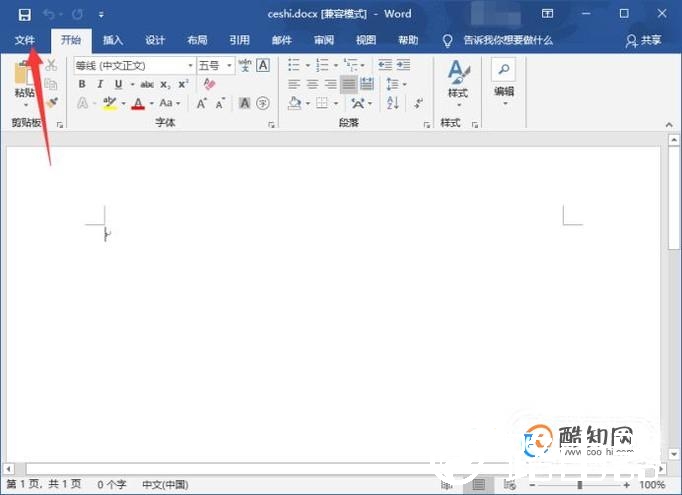Screen dimensions: 682x495
Task: Switch to the 插入 (Insert) tab
Action: (113, 40)
